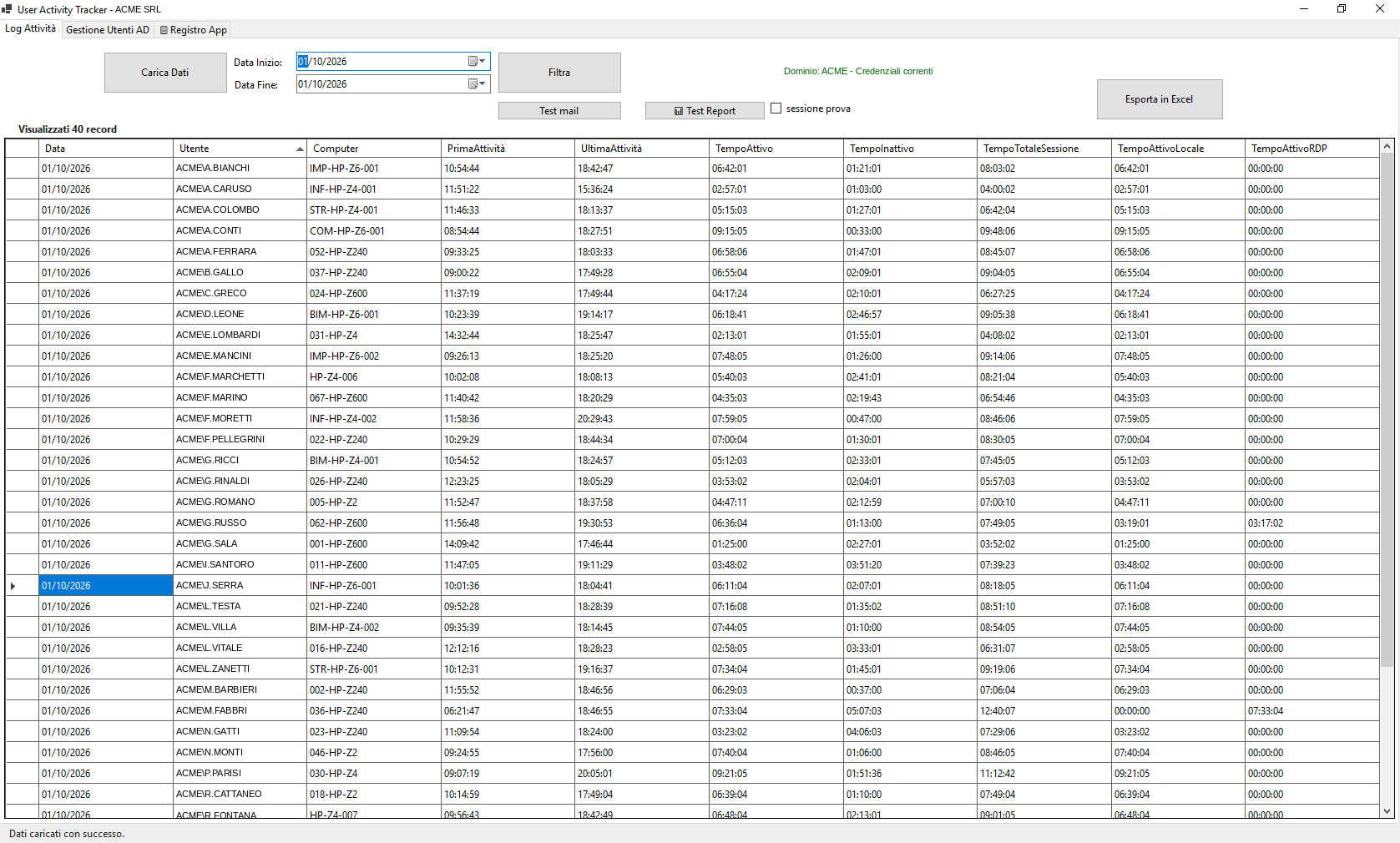Click the app icon in the title bar
The image size is (1400, 843).
pyautogui.click(x=7, y=9)
